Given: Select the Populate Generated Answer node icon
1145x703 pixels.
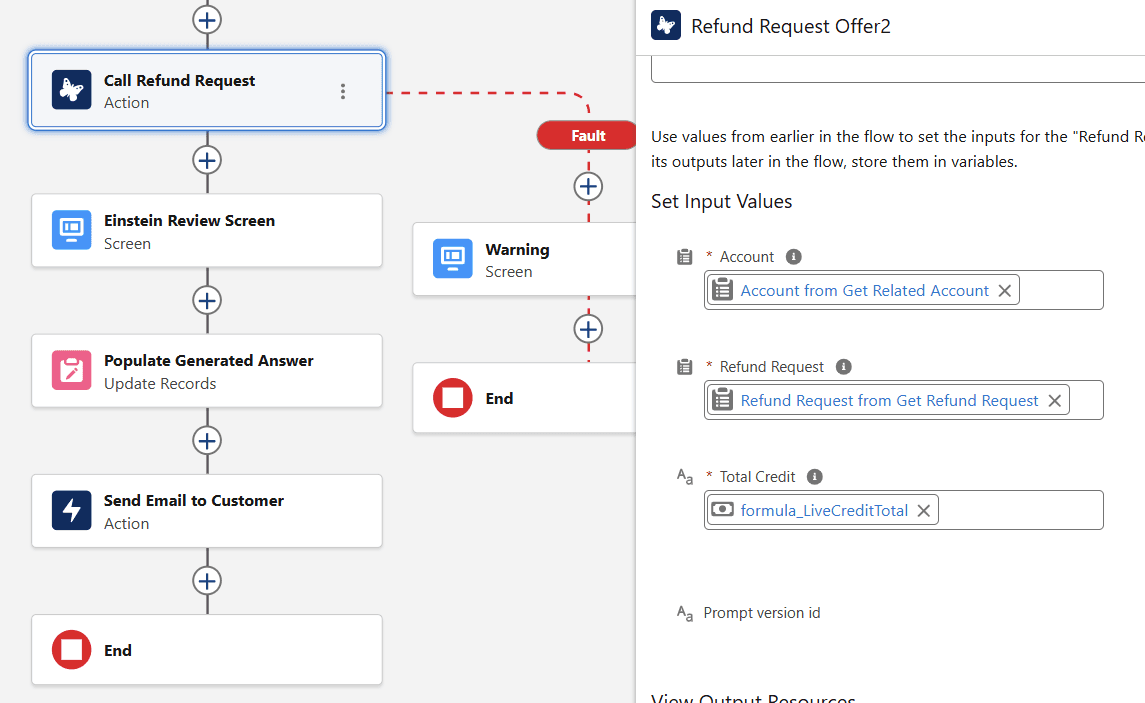Looking at the screenshot, I should pos(72,371).
